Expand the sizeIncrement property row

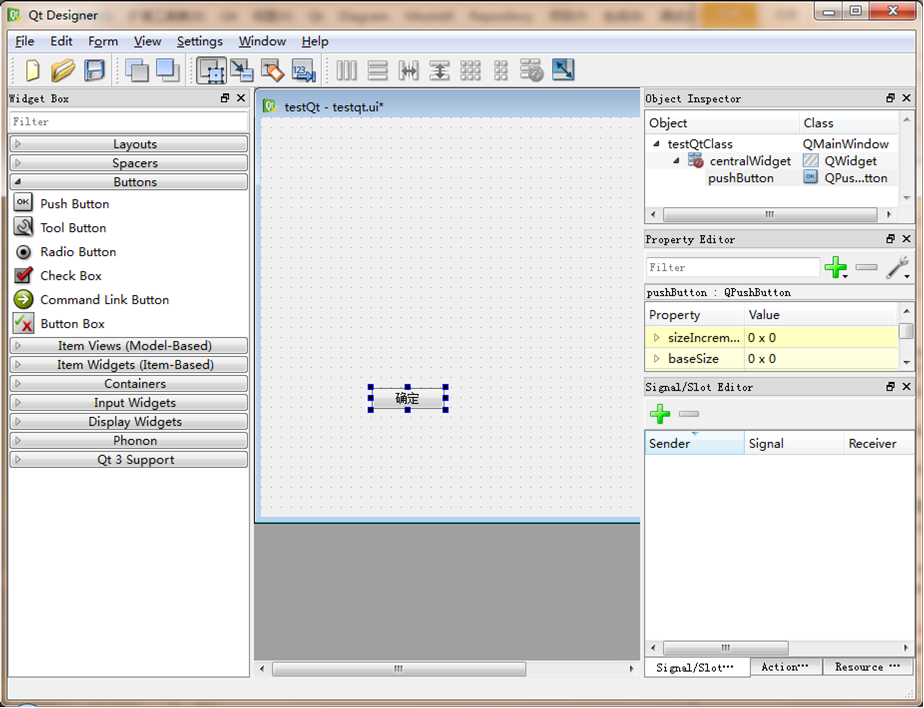[x=657, y=338]
